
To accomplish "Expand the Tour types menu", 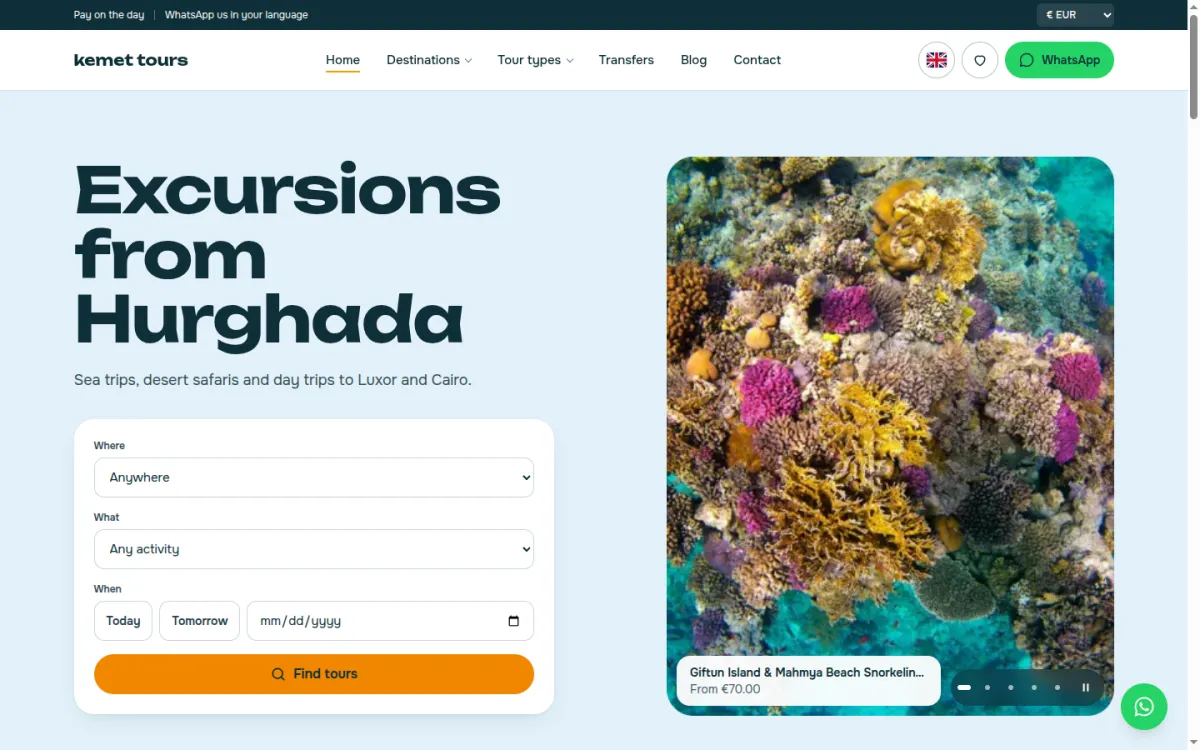I will pos(536,60).
